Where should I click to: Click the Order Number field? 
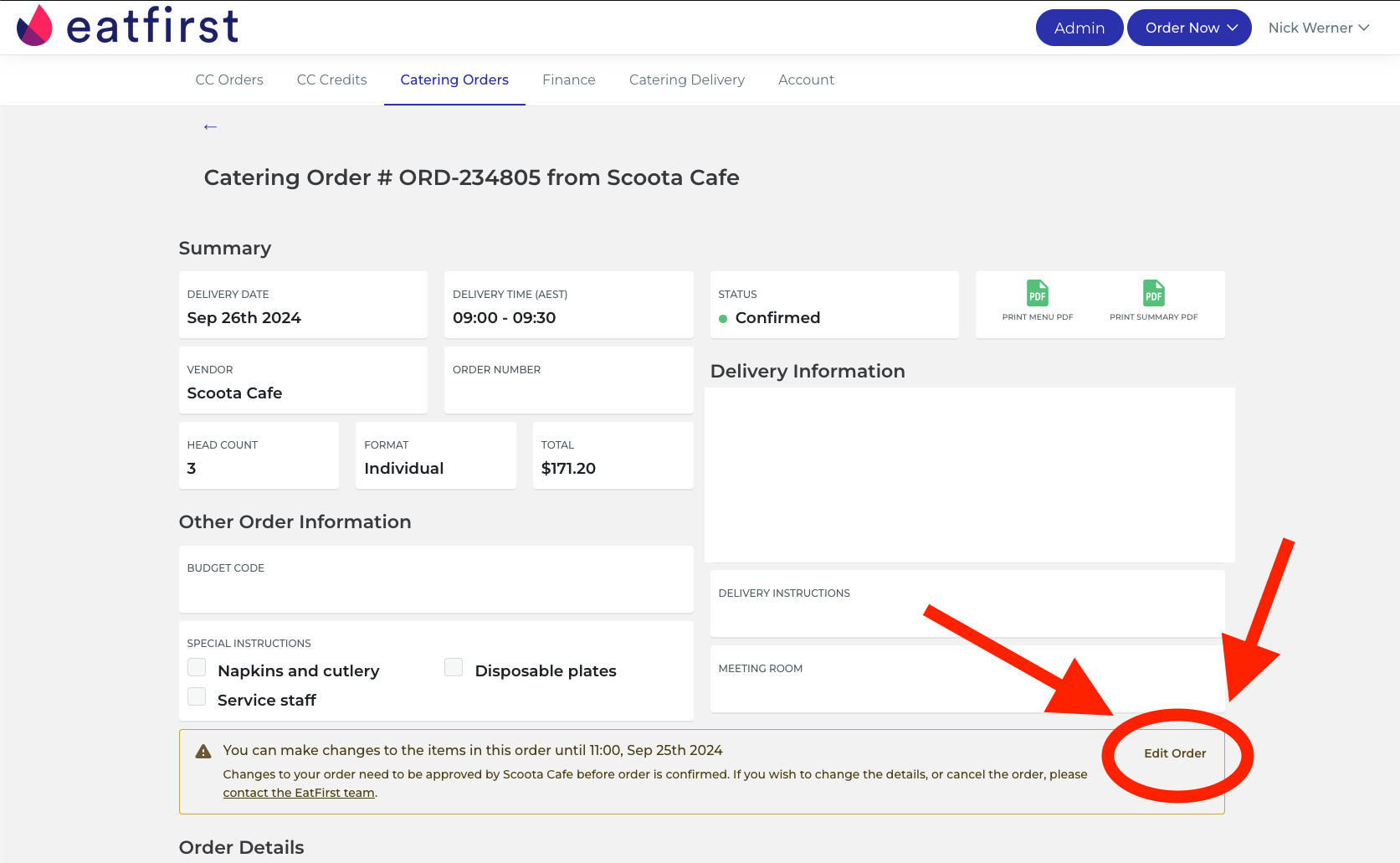point(569,380)
